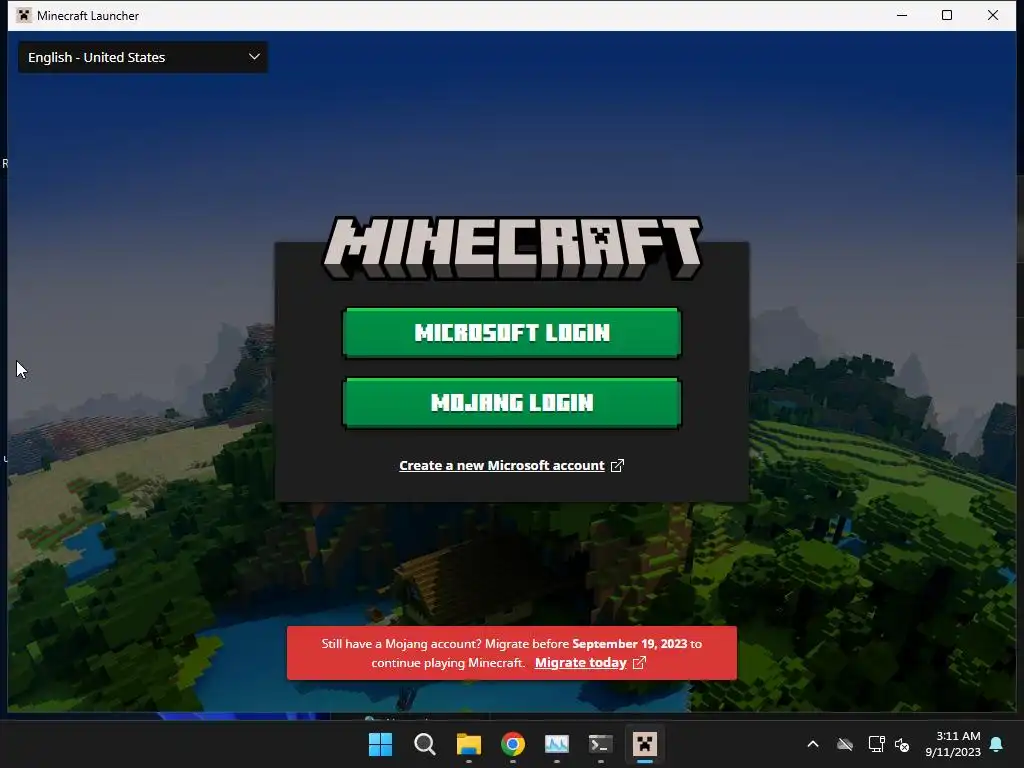Click the OneDrive cloud tray icon

coord(845,744)
